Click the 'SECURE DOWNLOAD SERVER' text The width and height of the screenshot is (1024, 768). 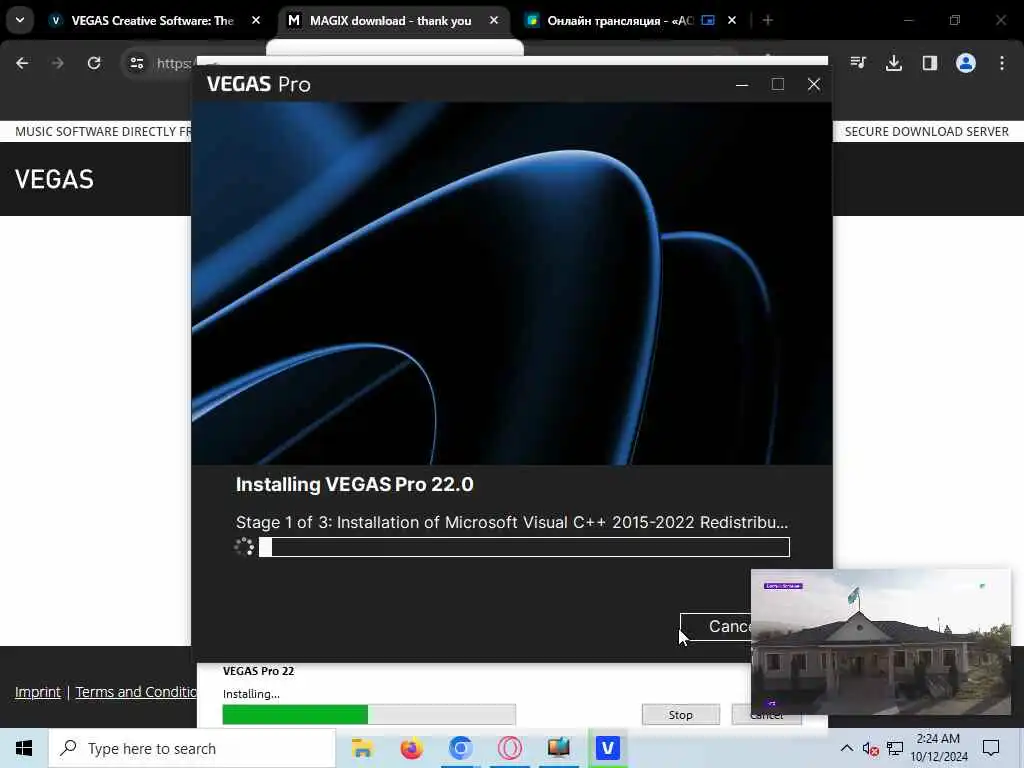click(927, 132)
